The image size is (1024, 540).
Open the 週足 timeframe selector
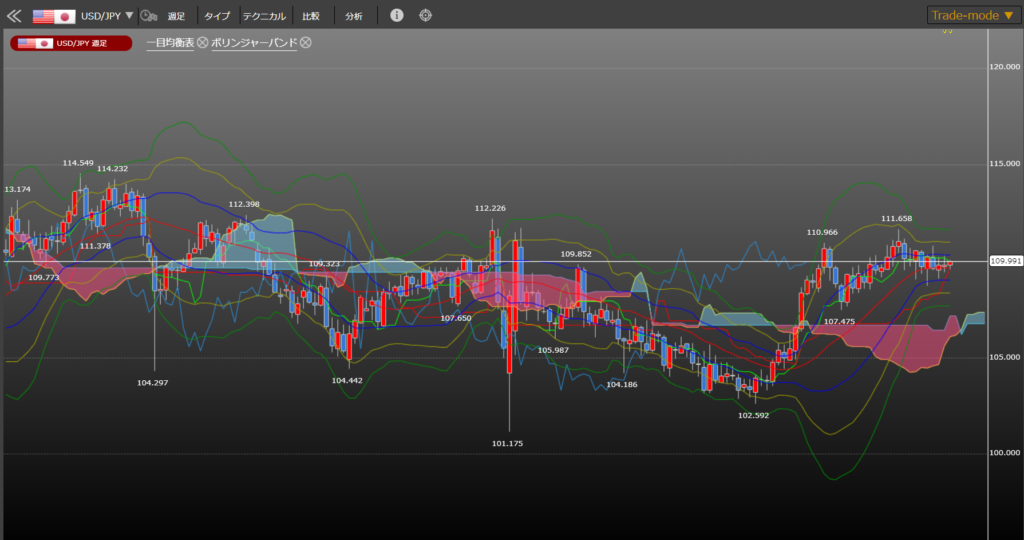point(176,16)
